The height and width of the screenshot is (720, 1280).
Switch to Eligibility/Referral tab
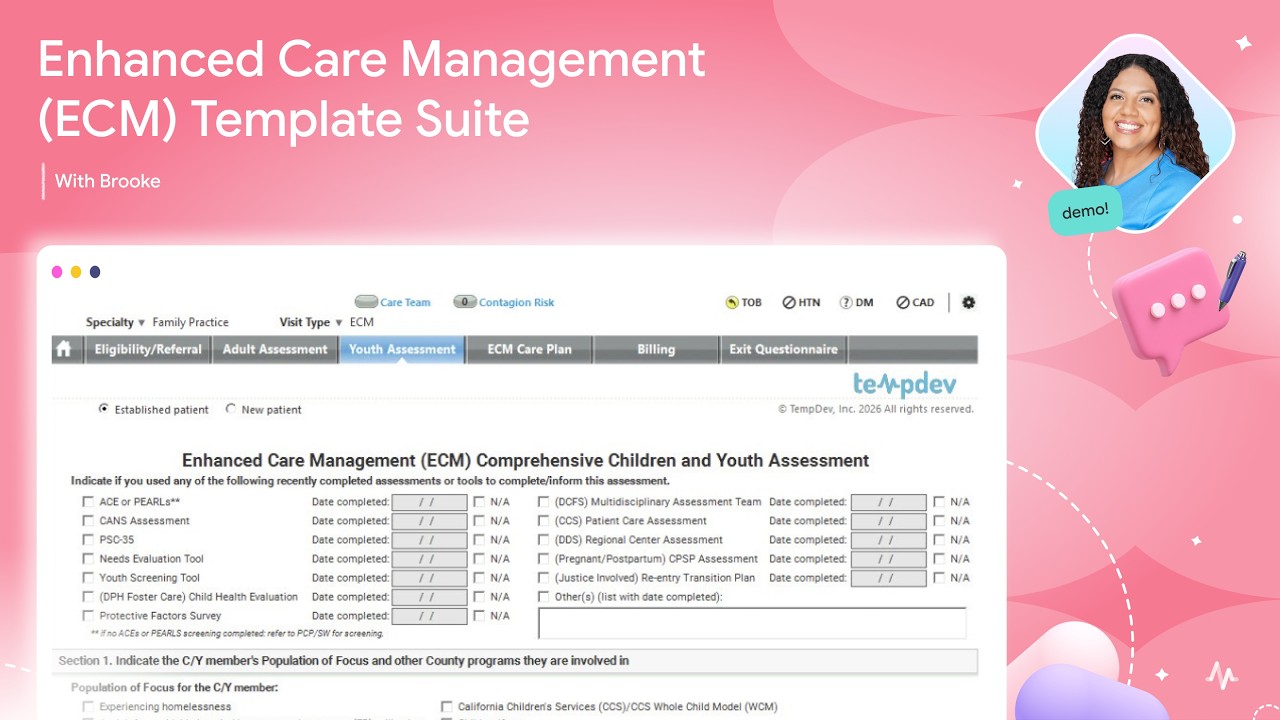pos(148,350)
